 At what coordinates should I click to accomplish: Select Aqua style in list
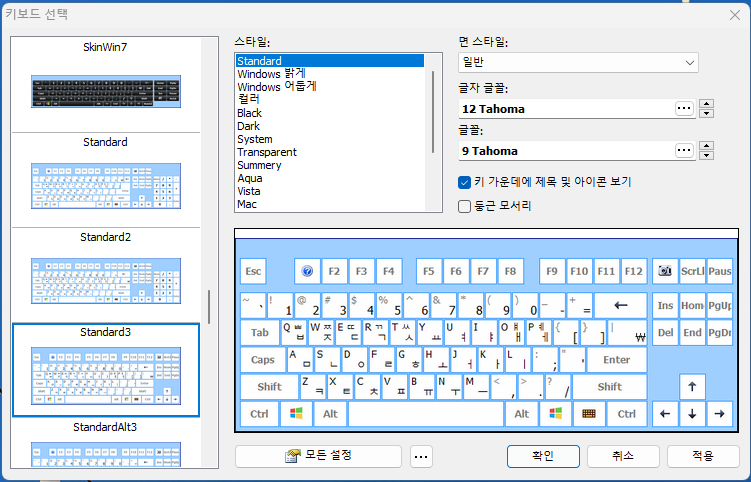click(330, 178)
